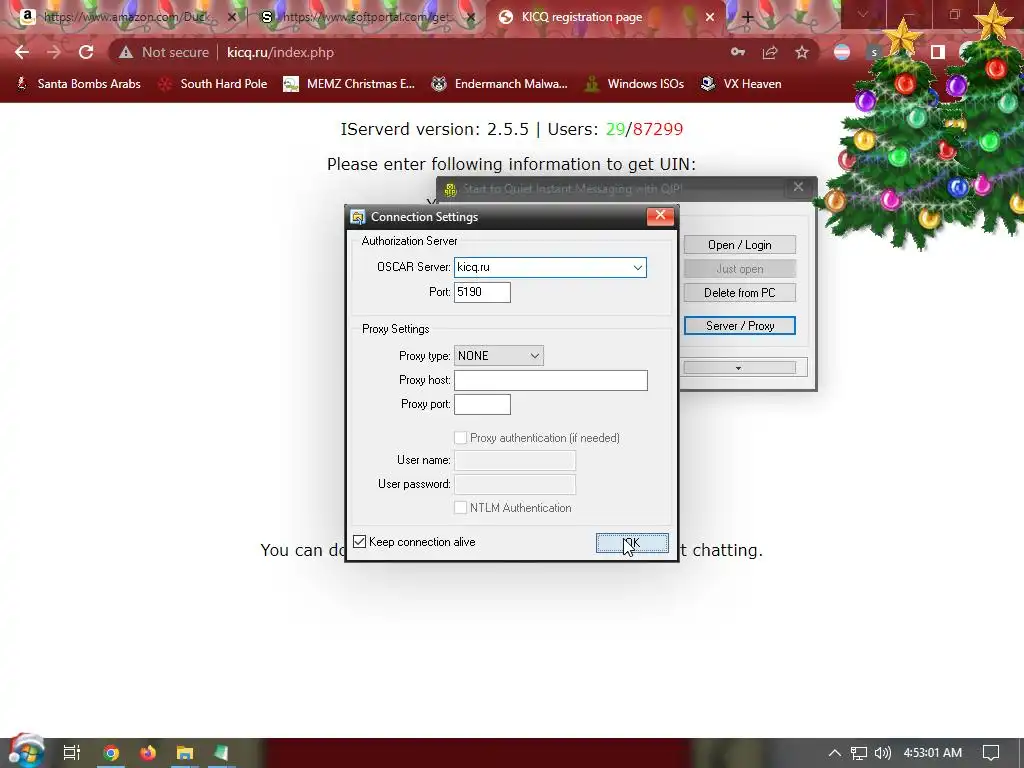This screenshot has width=1024, height=768.
Task: Click the Server / Proxy button
Action: coord(739,326)
